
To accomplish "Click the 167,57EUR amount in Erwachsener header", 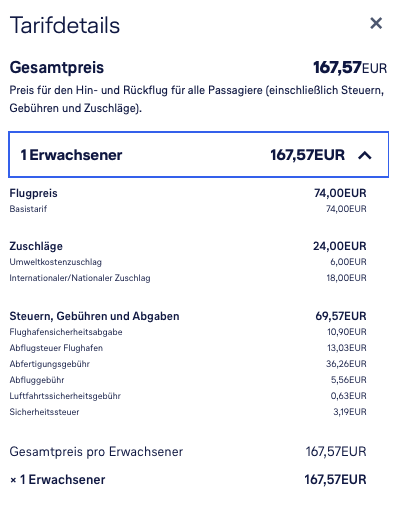I will [307, 155].
